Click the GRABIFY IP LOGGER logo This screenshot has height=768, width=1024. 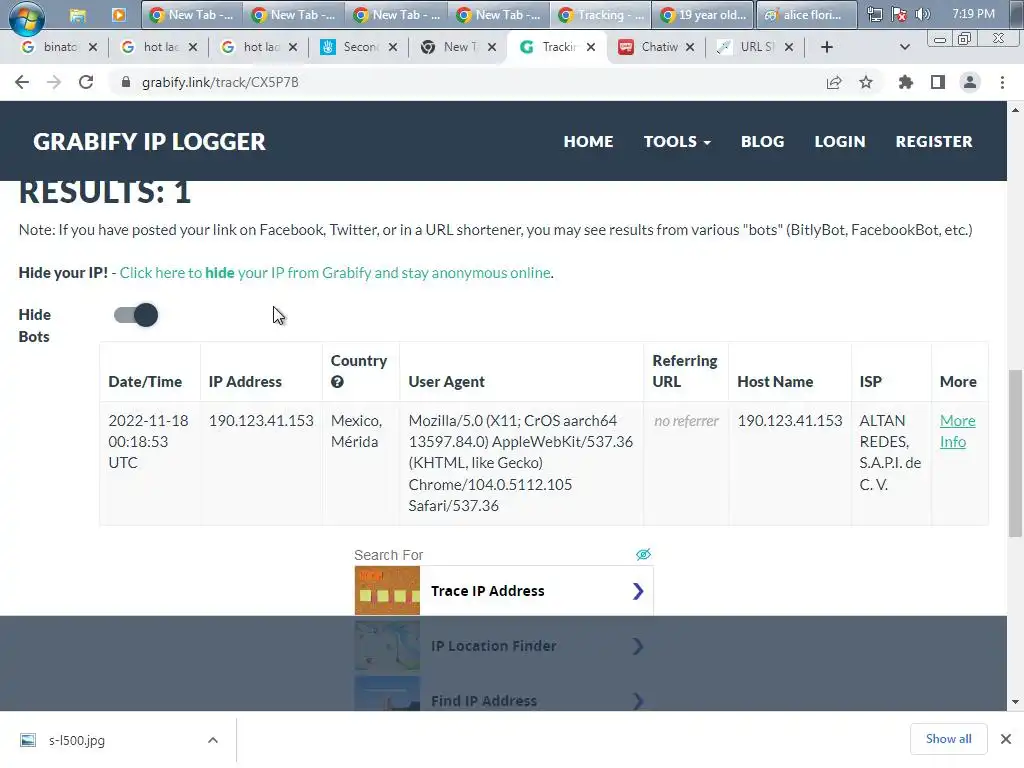150,142
